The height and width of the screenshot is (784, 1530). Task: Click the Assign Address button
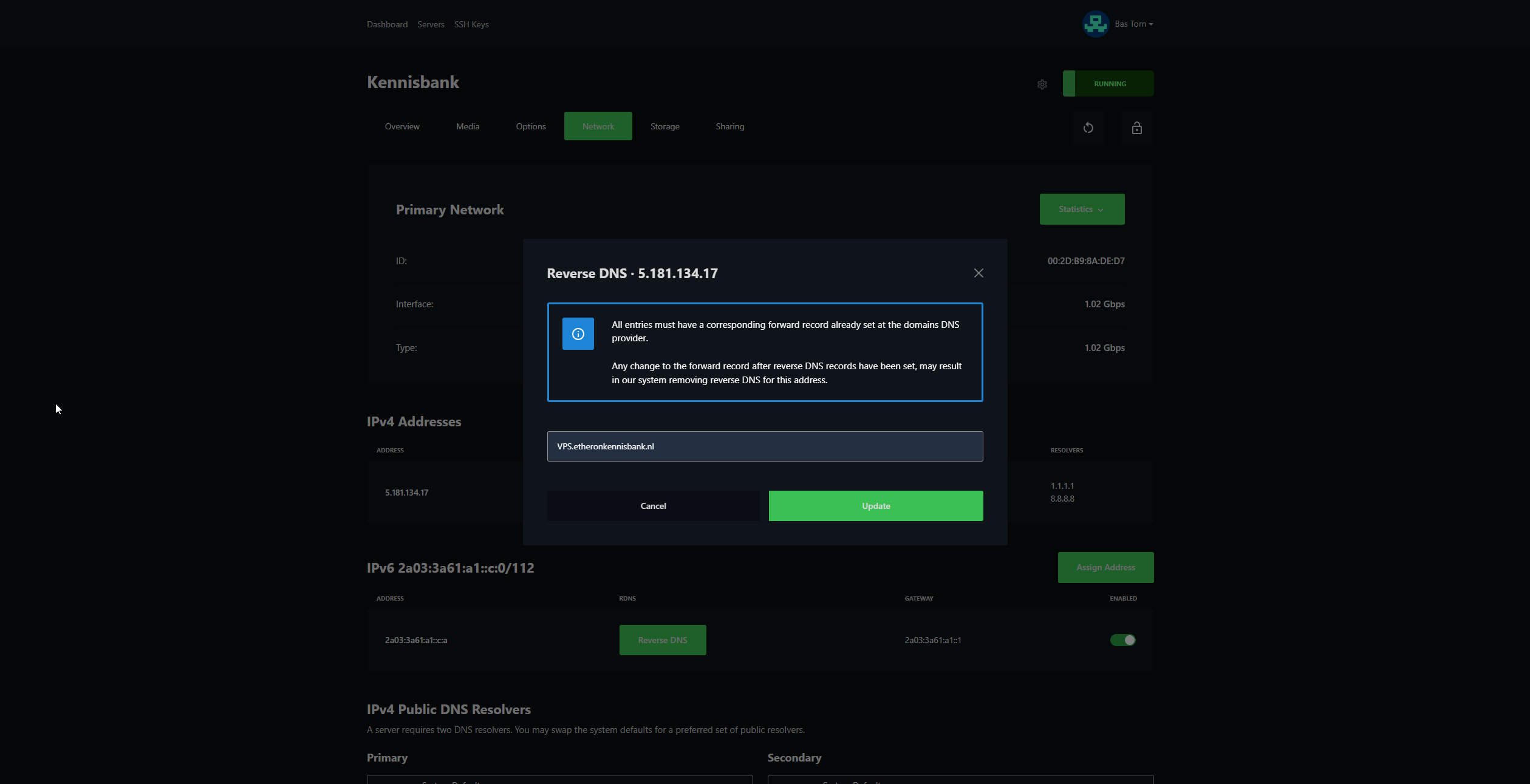[1105, 567]
